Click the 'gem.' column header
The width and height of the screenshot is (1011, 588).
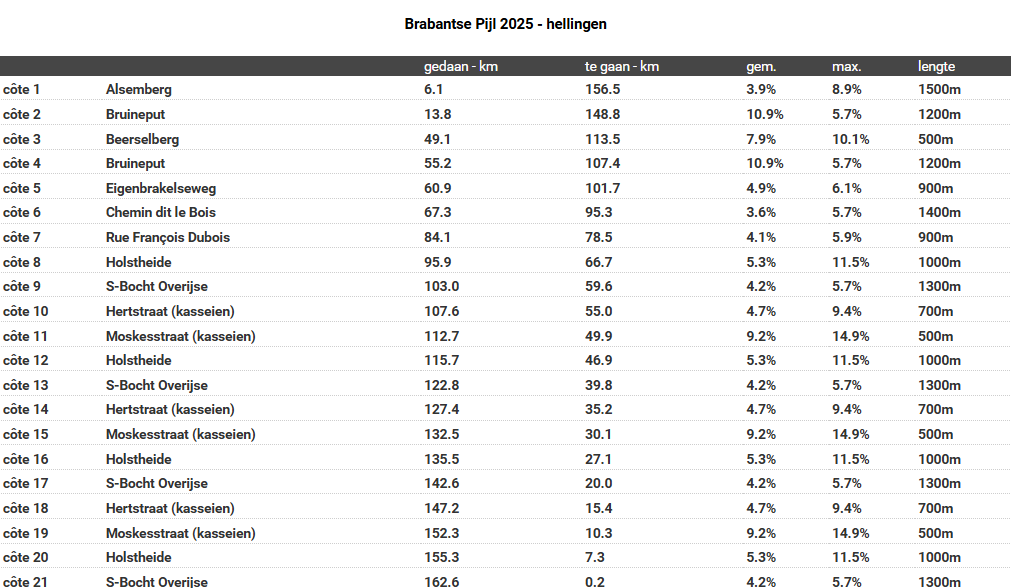click(761, 67)
